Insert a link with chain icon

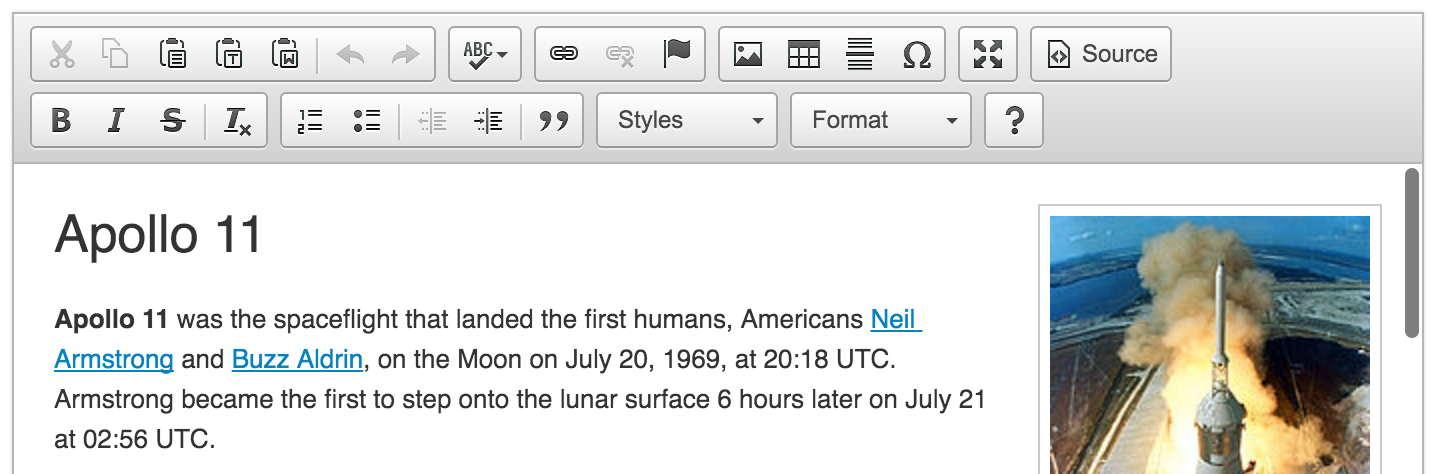[564, 54]
